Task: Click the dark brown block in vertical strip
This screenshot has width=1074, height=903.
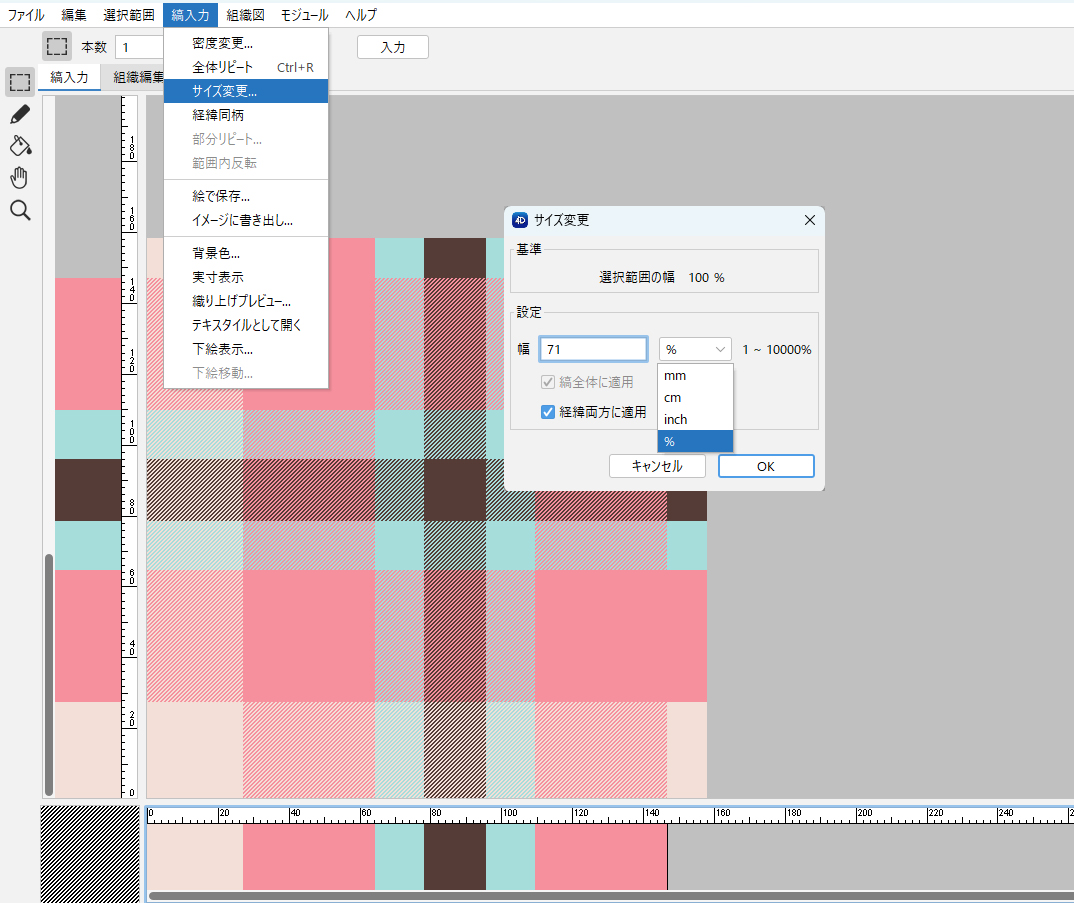Action: (88, 490)
